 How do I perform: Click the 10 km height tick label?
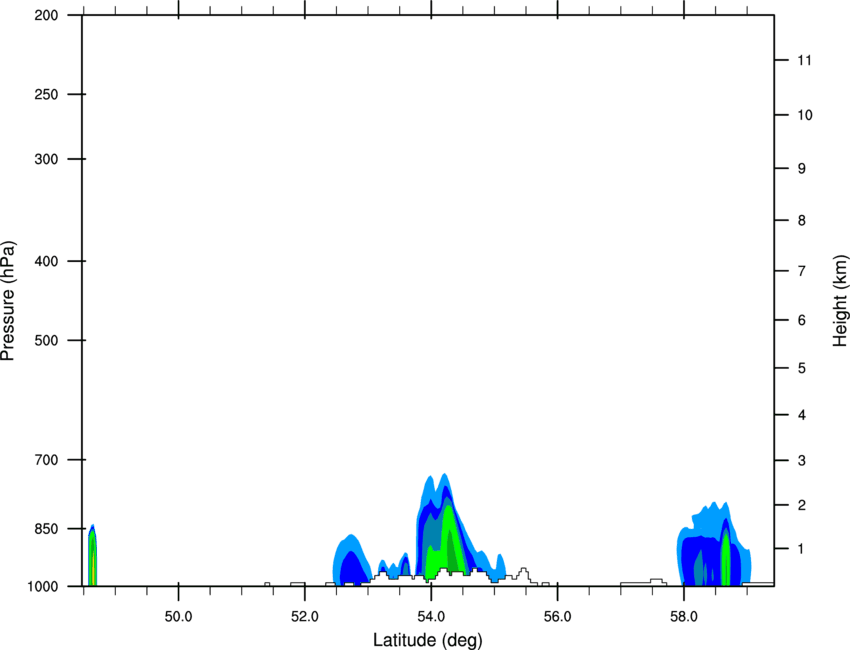coord(805,115)
